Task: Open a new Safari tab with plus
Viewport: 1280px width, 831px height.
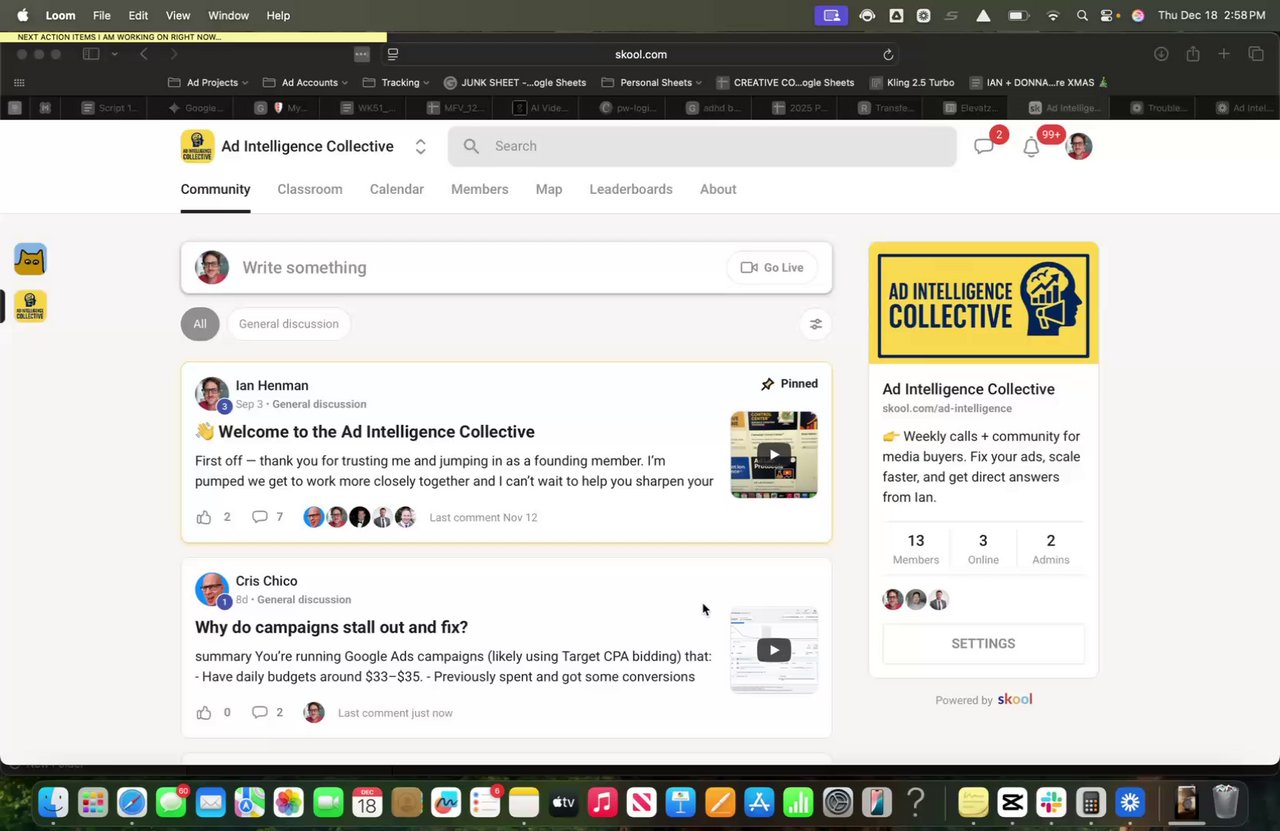Action: click(x=1223, y=54)
